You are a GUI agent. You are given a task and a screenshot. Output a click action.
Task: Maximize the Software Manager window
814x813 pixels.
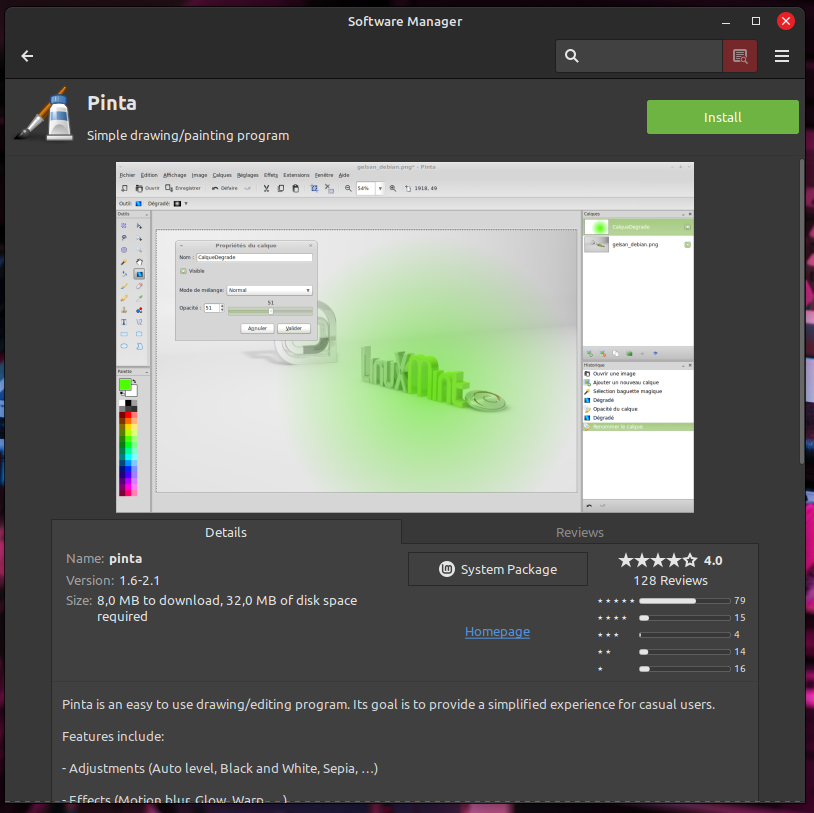pos(756,21)
